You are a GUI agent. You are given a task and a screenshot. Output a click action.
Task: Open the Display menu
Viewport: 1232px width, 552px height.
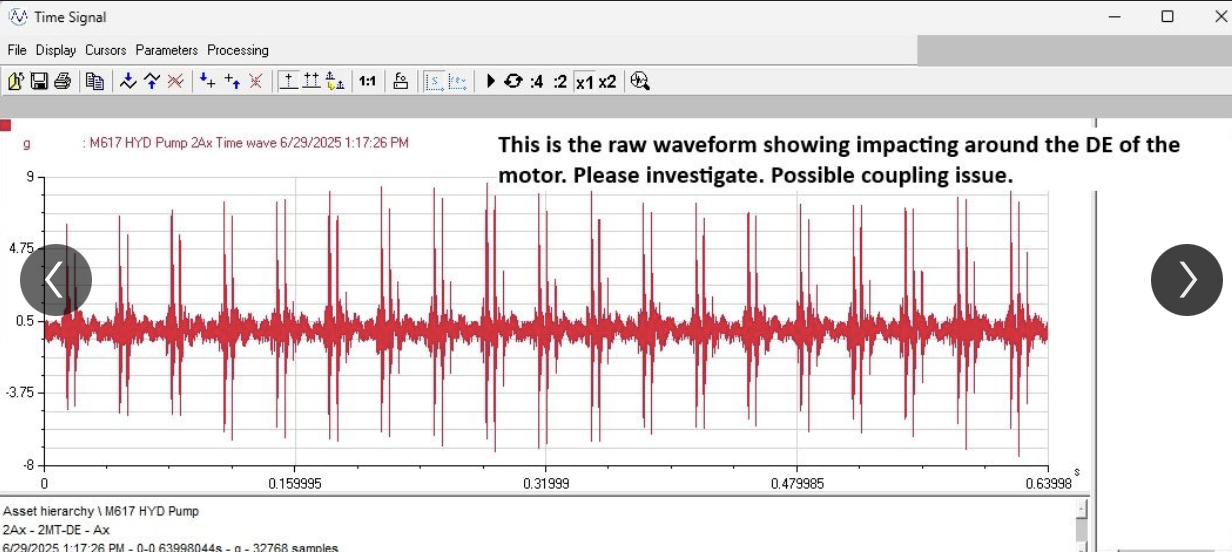56,50
